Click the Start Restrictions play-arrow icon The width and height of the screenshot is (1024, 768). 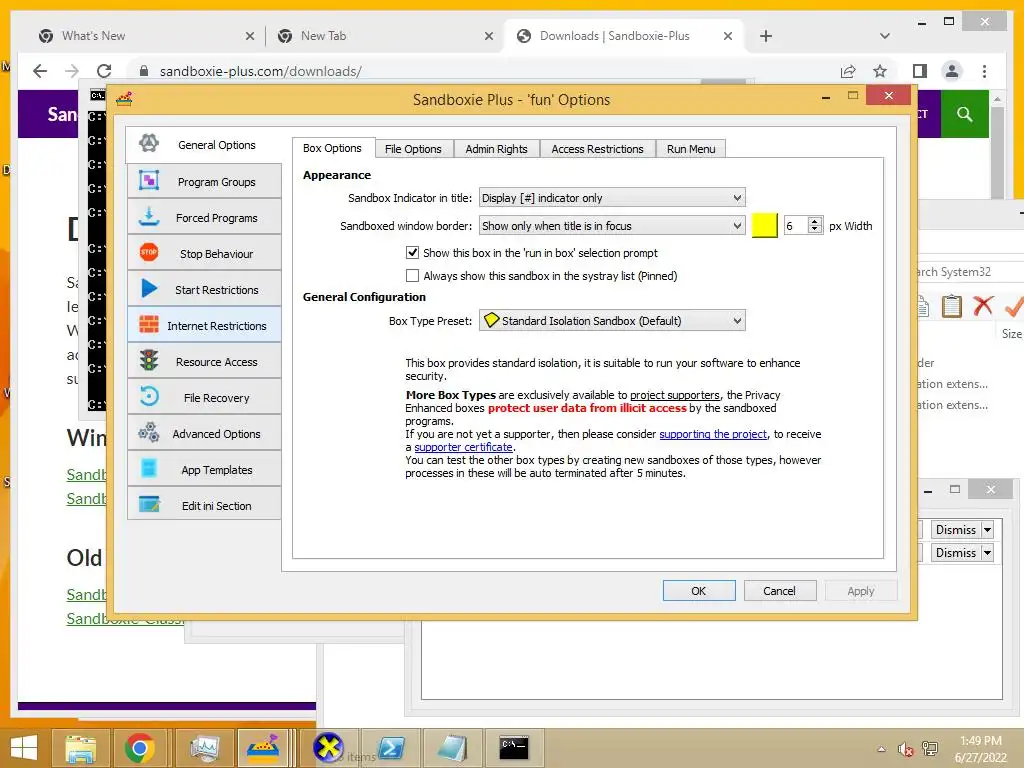tap(149, 288)
